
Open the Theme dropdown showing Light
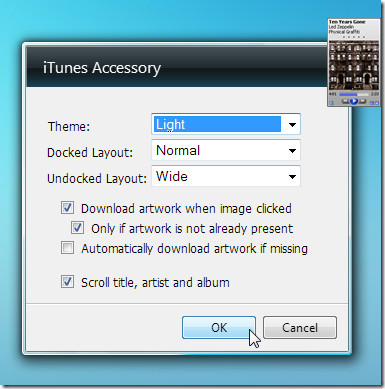coord(226,124)
